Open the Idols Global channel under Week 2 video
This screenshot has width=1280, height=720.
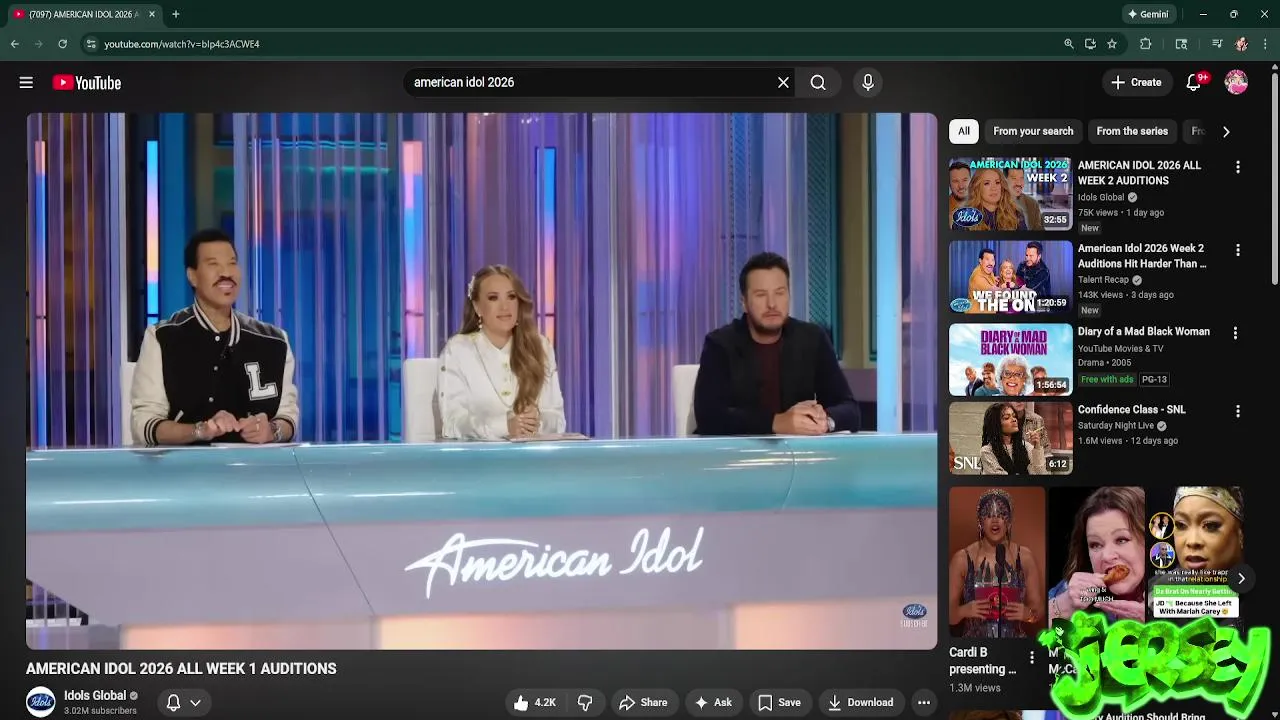pos(1101,198)
